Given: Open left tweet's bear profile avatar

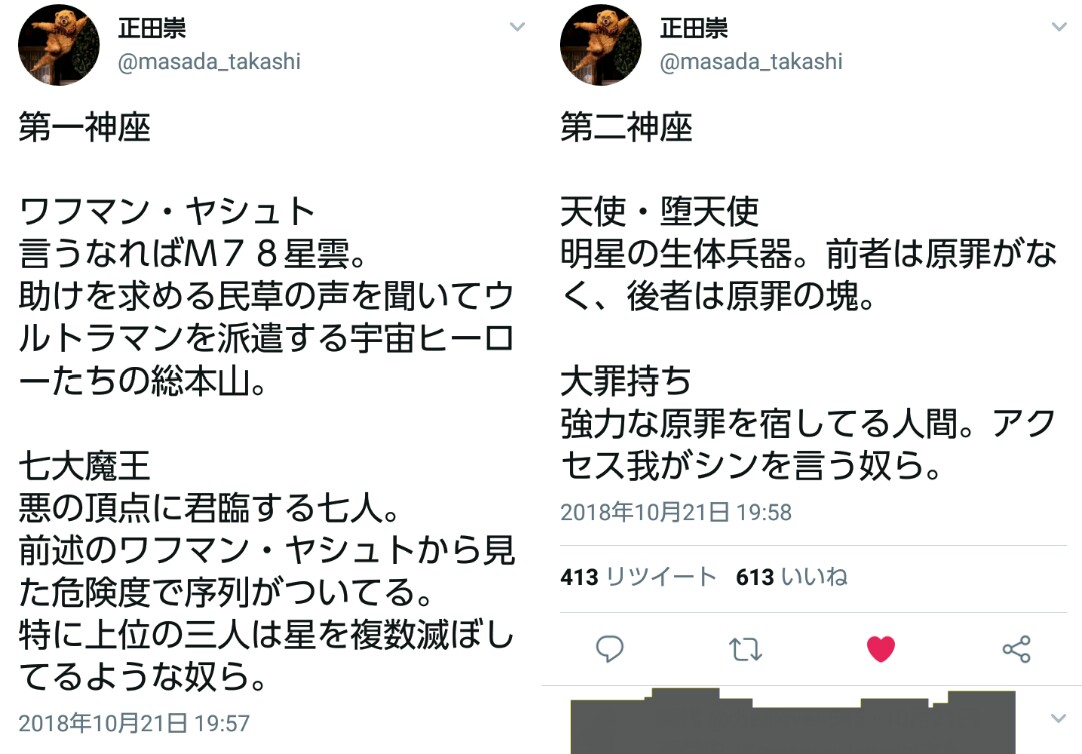Looking at the screenshot, I should tap(59, 45).
